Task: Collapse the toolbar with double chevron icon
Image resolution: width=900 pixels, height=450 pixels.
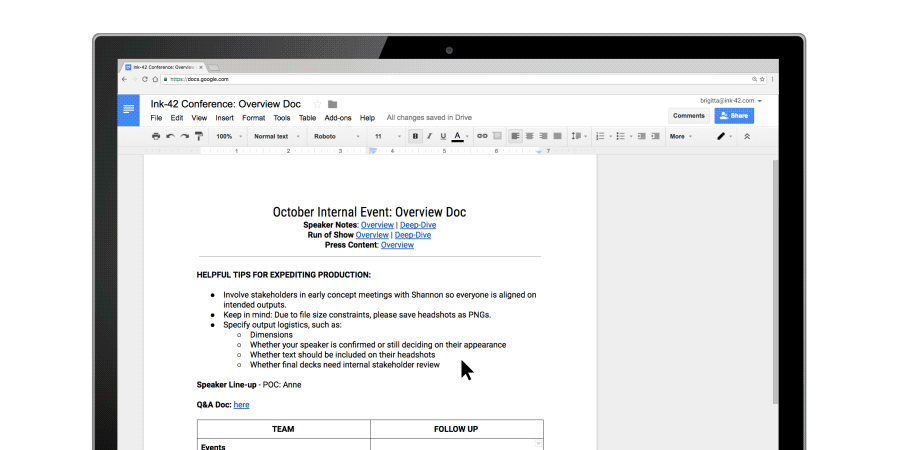Action: coord(746,136)
